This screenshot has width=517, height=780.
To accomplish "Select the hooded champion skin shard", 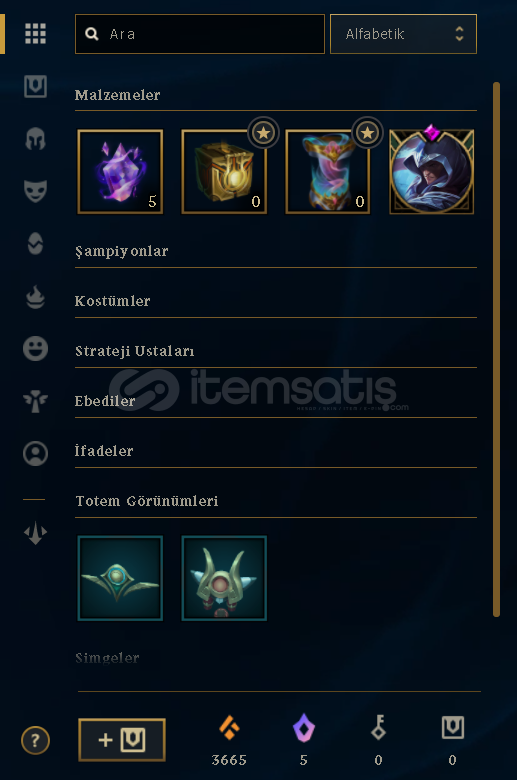I will pyautogui.click(x=431, y=171).
